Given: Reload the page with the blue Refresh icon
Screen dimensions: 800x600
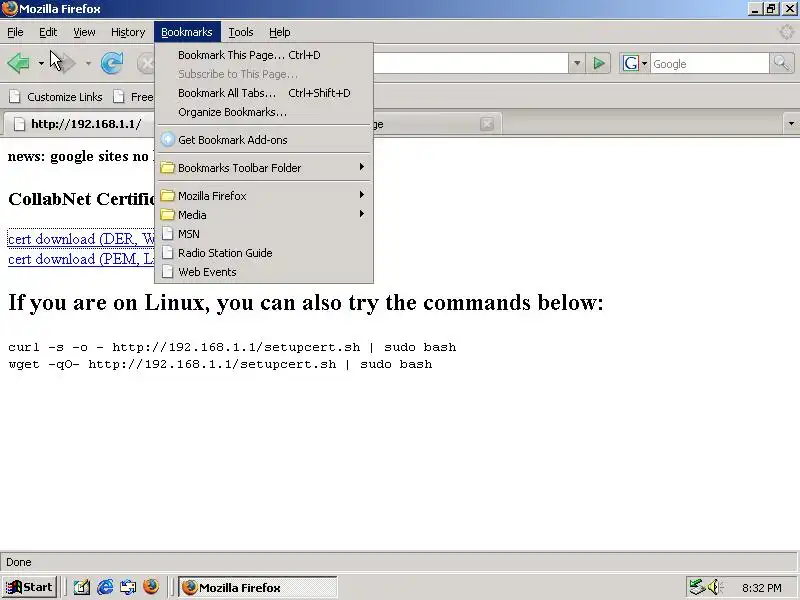Looking at the screenshot, I should 112,64.
